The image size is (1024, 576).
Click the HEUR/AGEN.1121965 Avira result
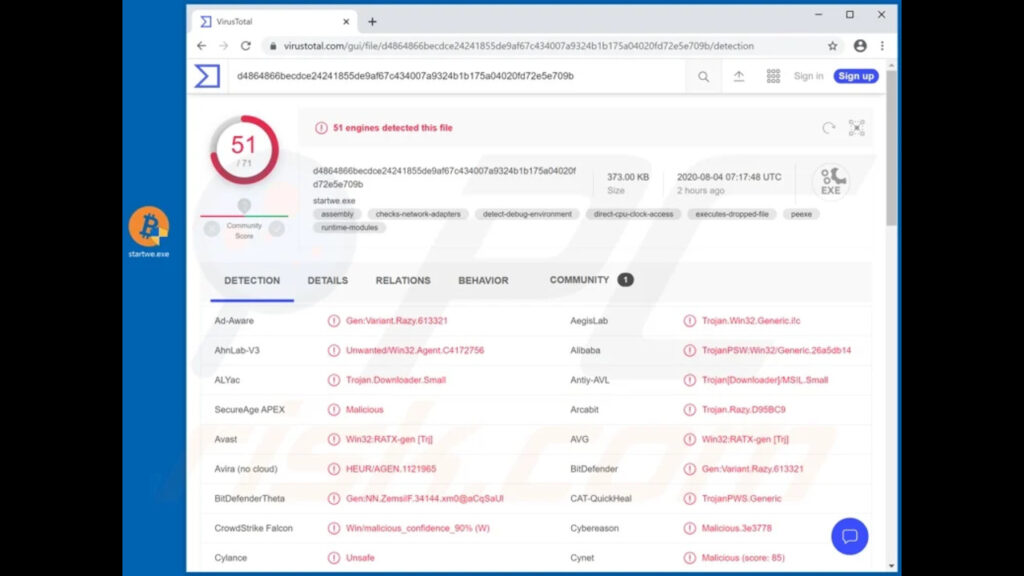point(391,469)
